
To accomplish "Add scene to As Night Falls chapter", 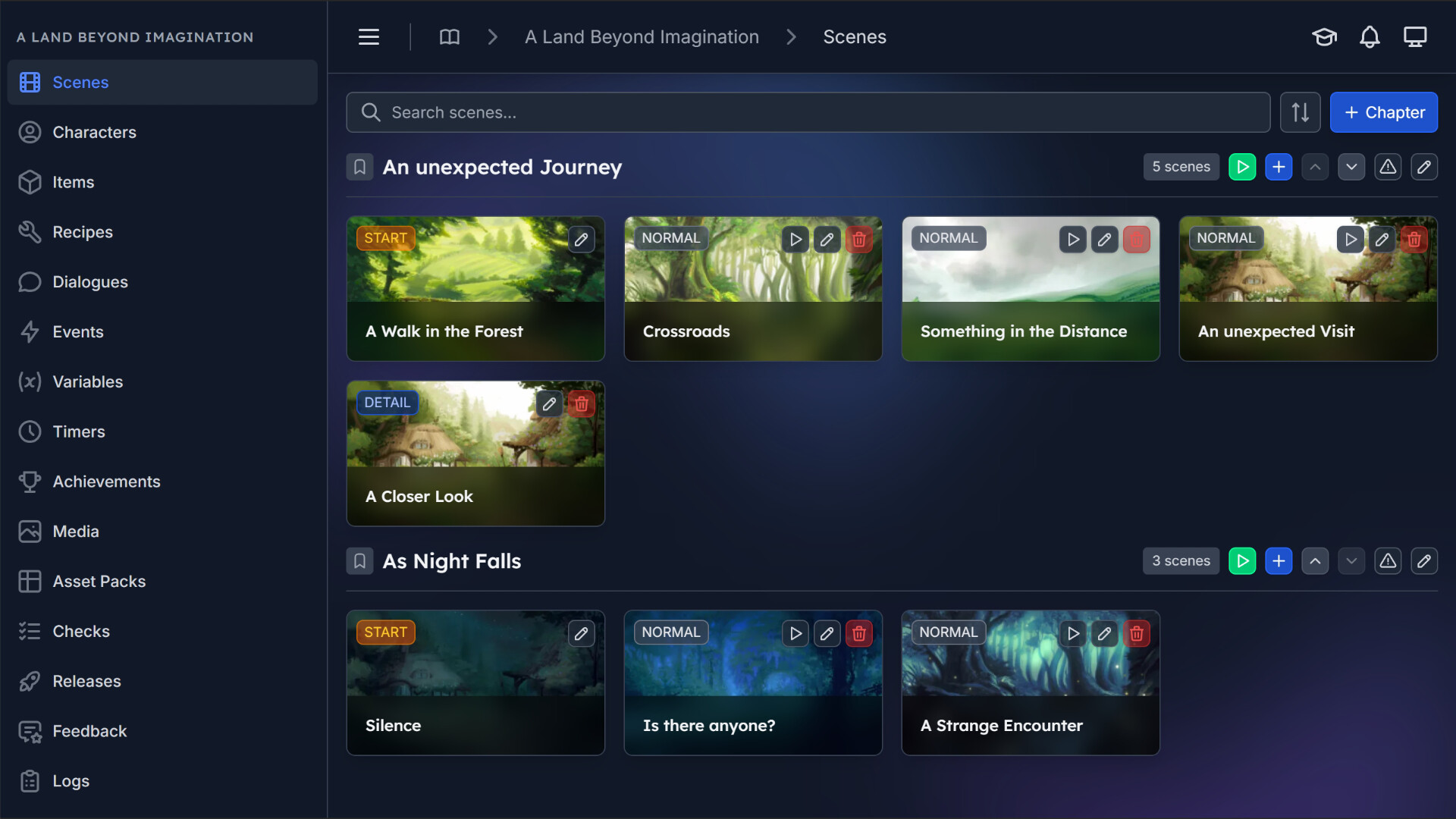I will (1279, 561).
